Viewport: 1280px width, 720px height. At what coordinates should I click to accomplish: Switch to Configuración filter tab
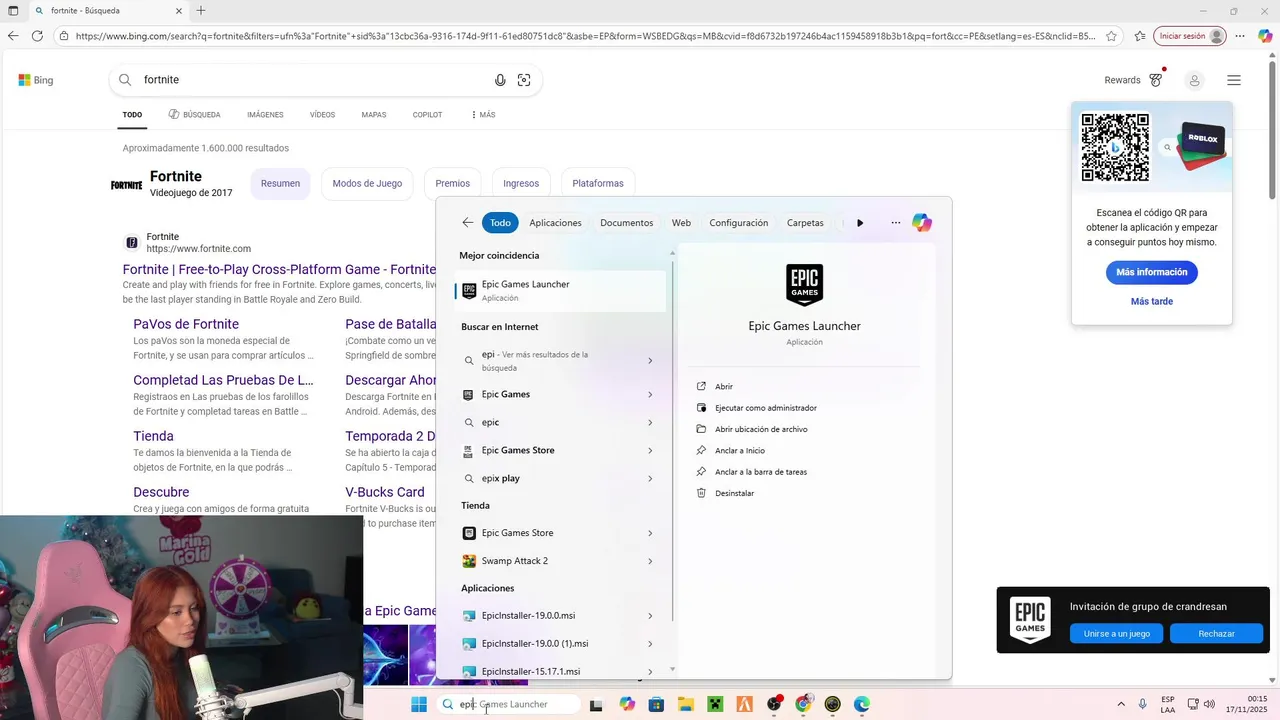click(739, 223)
